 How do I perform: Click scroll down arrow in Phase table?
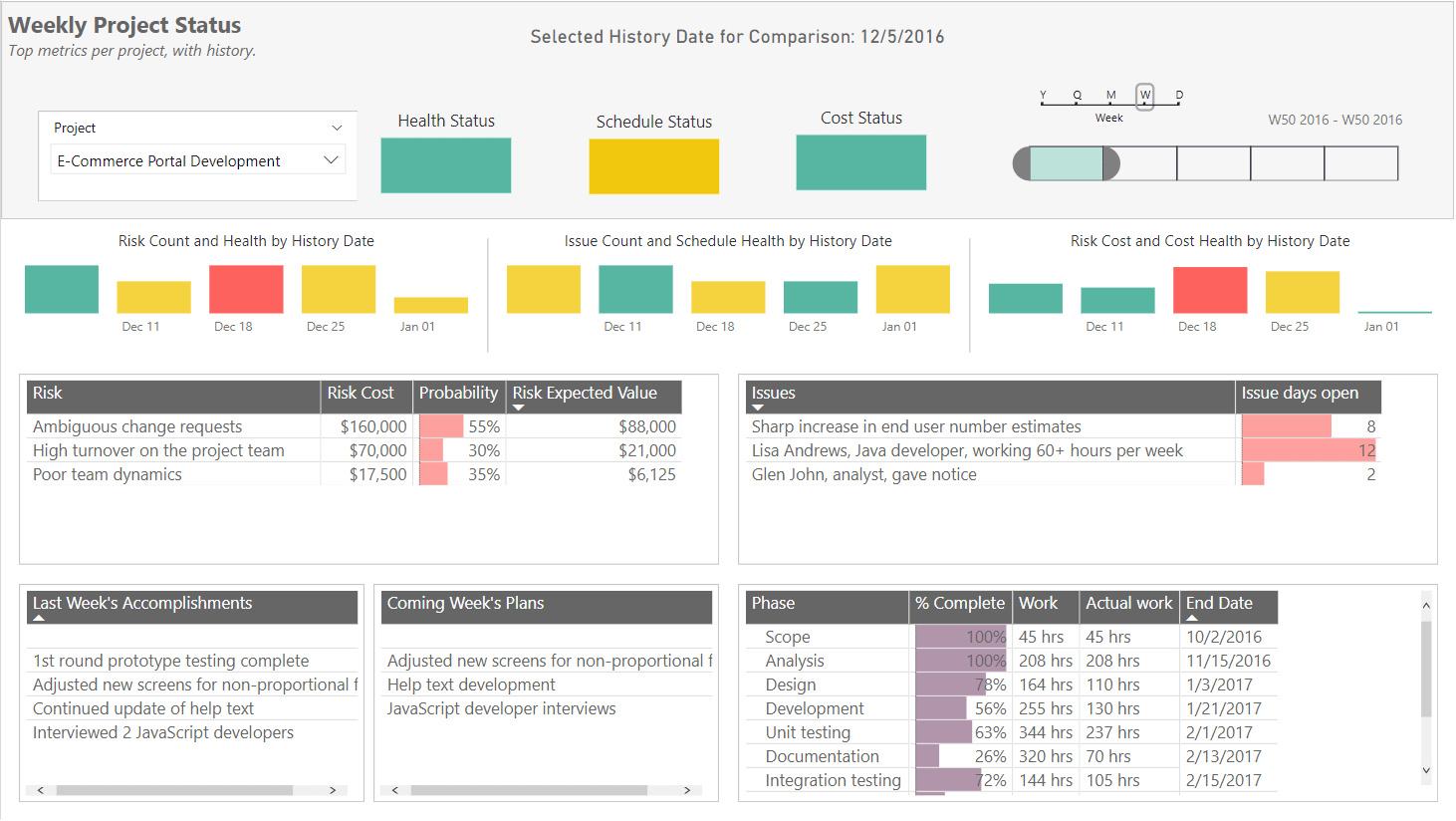pyautogui.click(x=1426, y=770)
